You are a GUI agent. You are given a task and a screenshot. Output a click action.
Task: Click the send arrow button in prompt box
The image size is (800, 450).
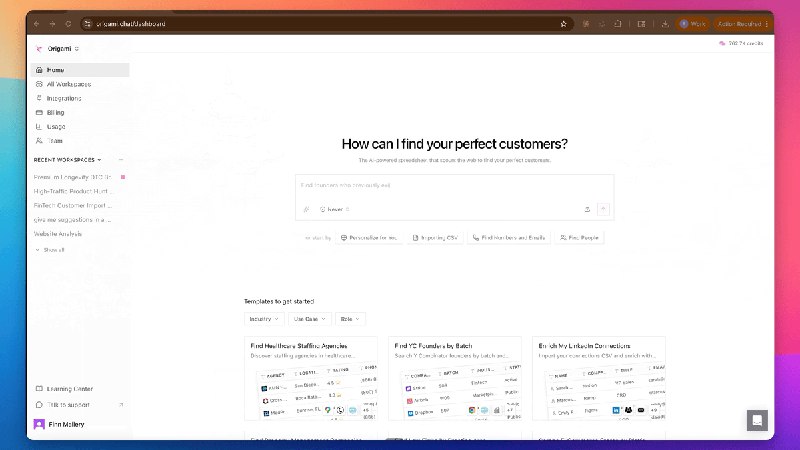point(604,209)
